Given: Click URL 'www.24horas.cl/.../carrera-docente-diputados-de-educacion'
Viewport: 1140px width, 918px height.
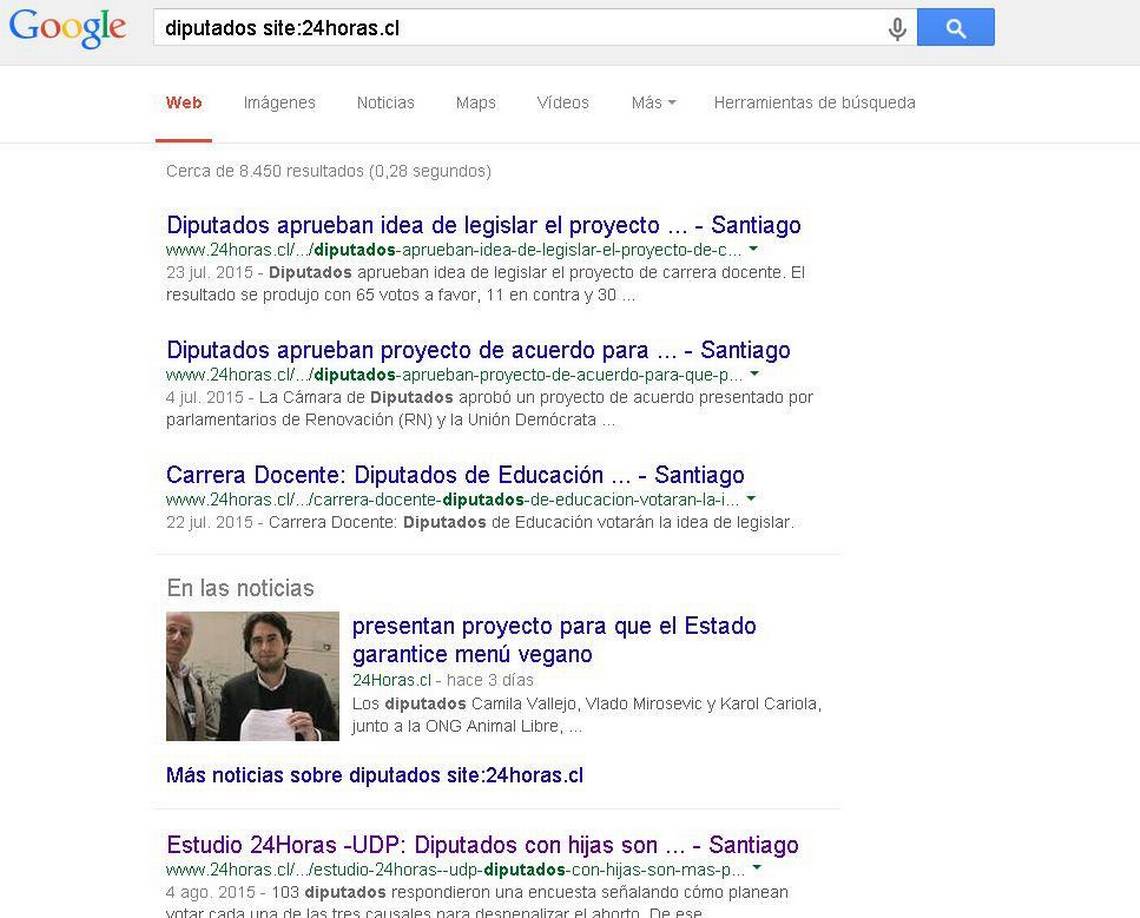Looking at the screenshot, I should [x=453, y=499].
